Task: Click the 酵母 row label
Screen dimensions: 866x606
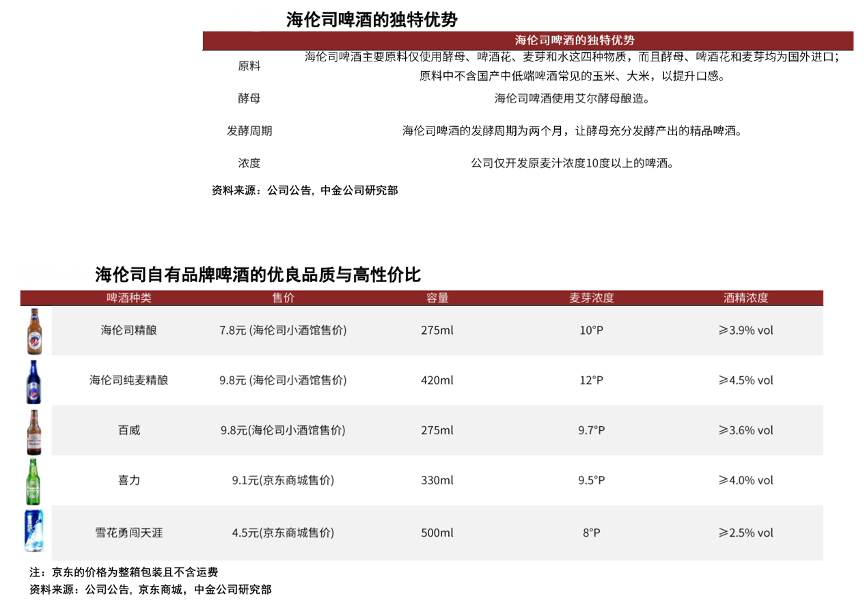Action: [x=249, y=98]
